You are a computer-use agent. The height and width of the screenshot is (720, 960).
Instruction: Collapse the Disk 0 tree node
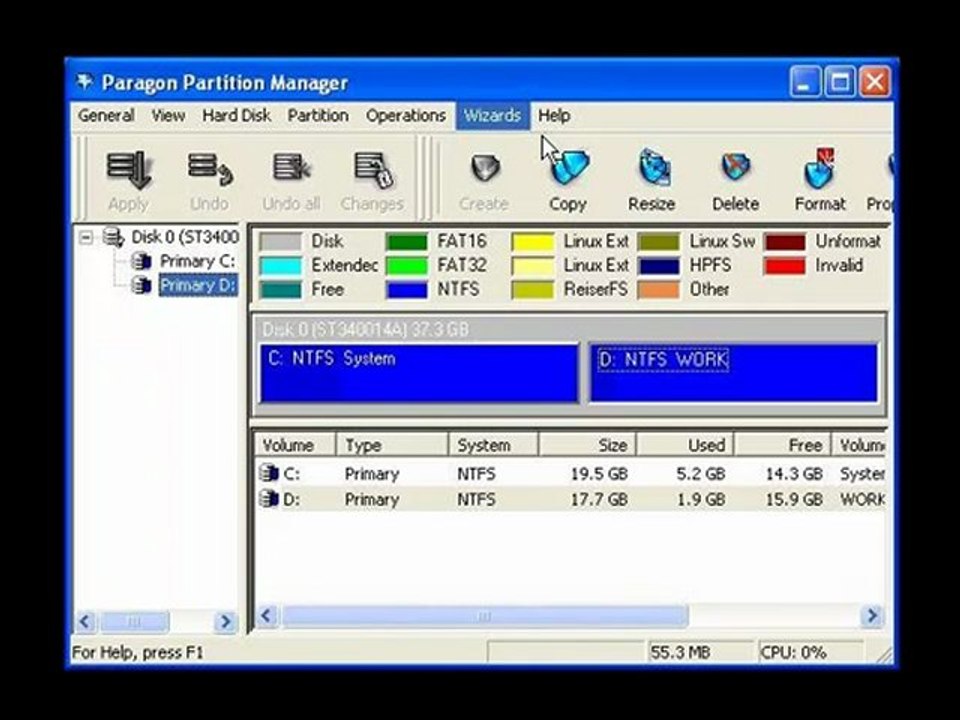(87, 238)
